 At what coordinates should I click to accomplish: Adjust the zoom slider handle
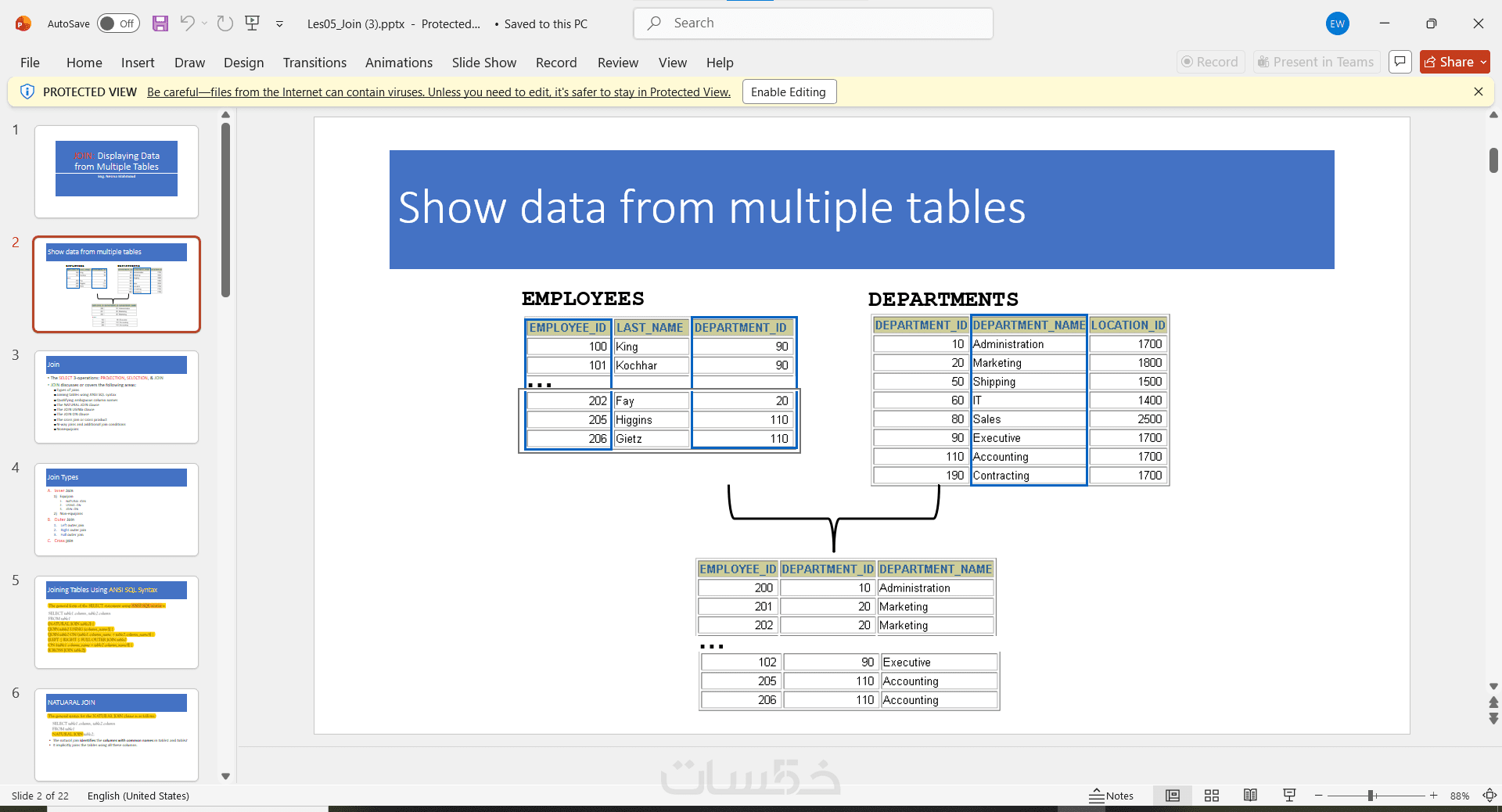point(1371,796)
